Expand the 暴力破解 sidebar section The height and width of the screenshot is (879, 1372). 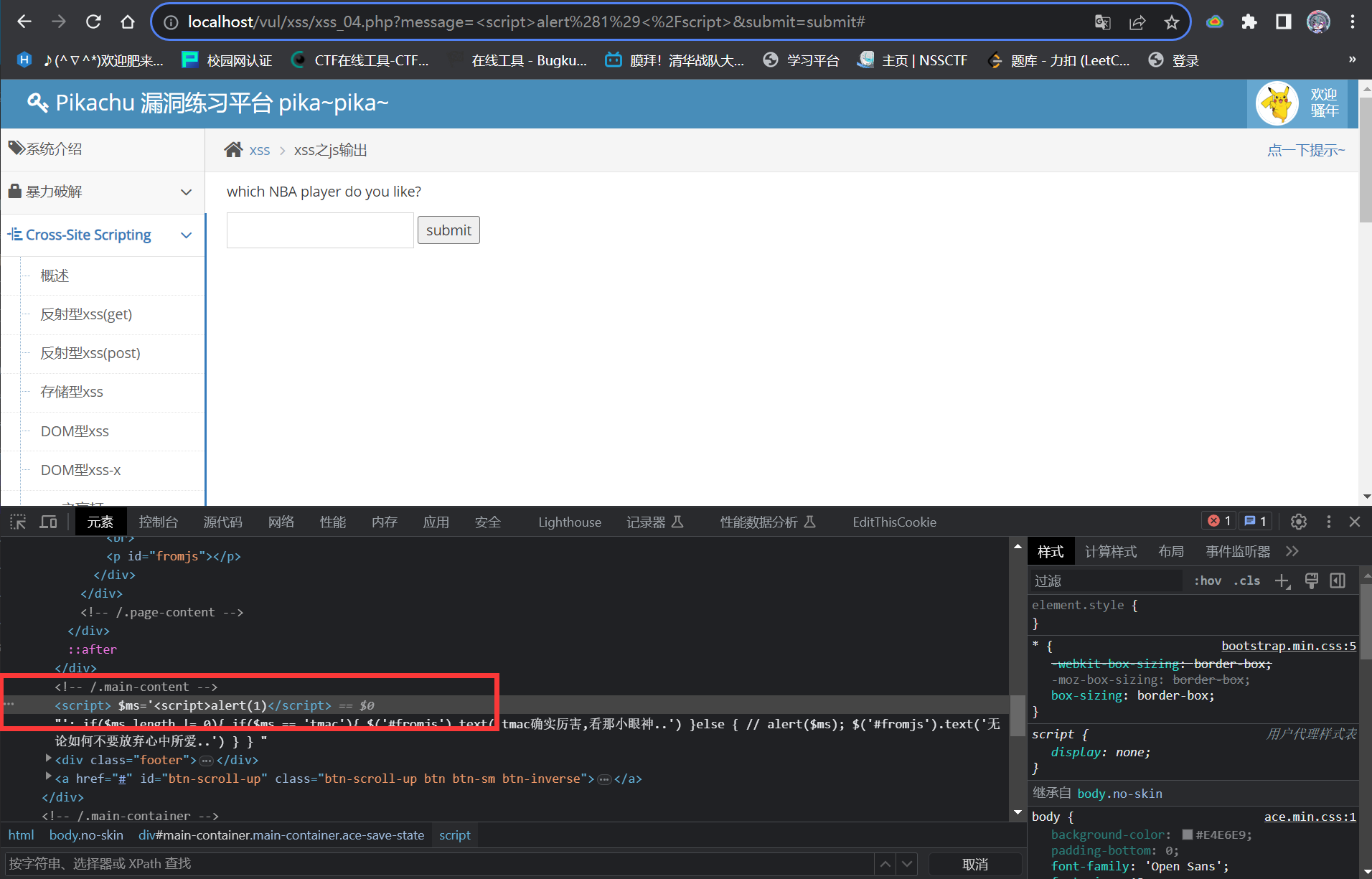(x=186, y=192)
